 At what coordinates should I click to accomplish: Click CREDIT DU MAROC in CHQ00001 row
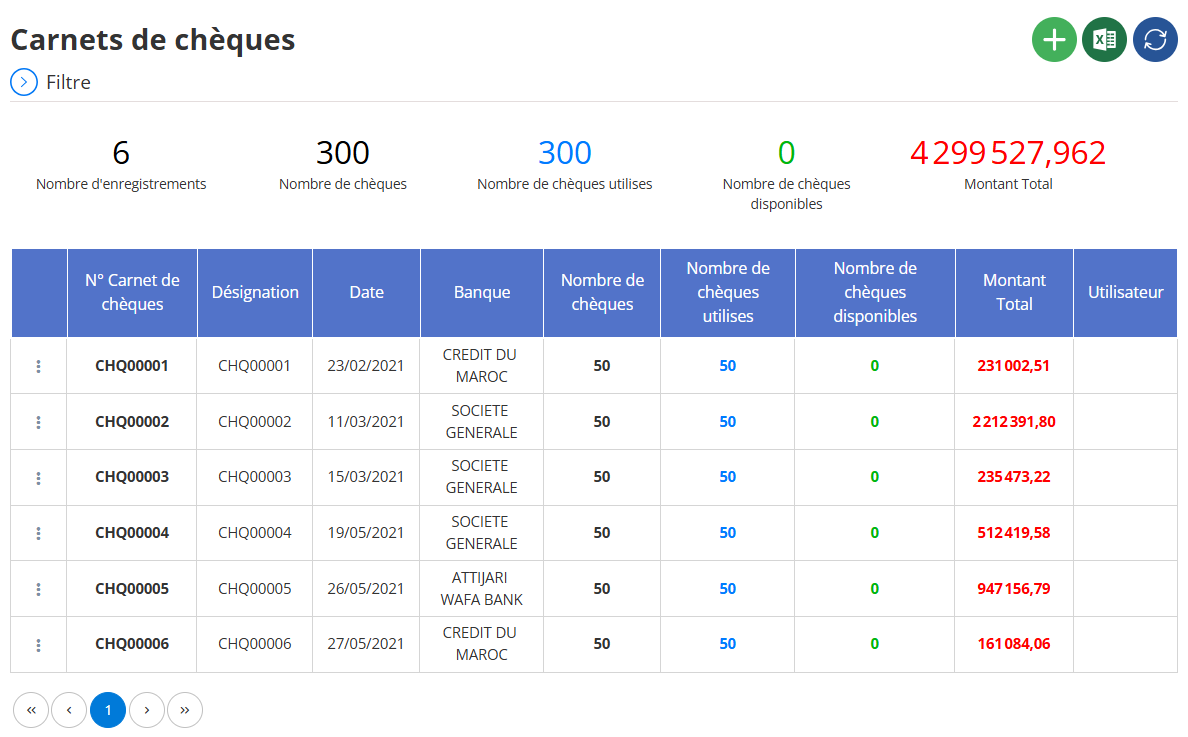[480, 366]
